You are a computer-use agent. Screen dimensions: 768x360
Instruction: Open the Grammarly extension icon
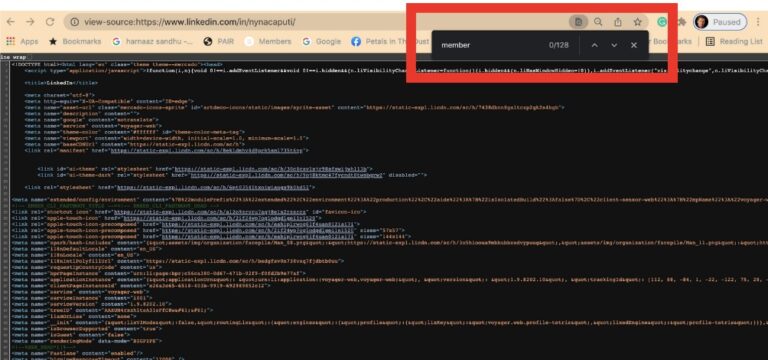(x=662, y=22)
